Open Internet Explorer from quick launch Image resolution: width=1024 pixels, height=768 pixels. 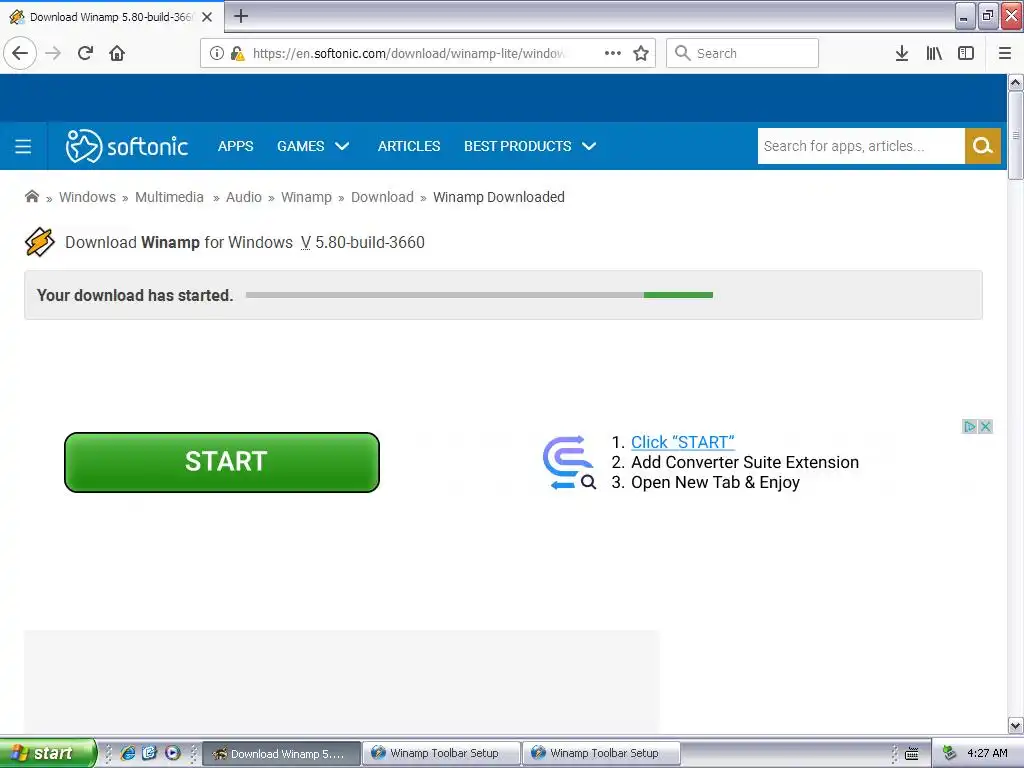click(128, 753)
